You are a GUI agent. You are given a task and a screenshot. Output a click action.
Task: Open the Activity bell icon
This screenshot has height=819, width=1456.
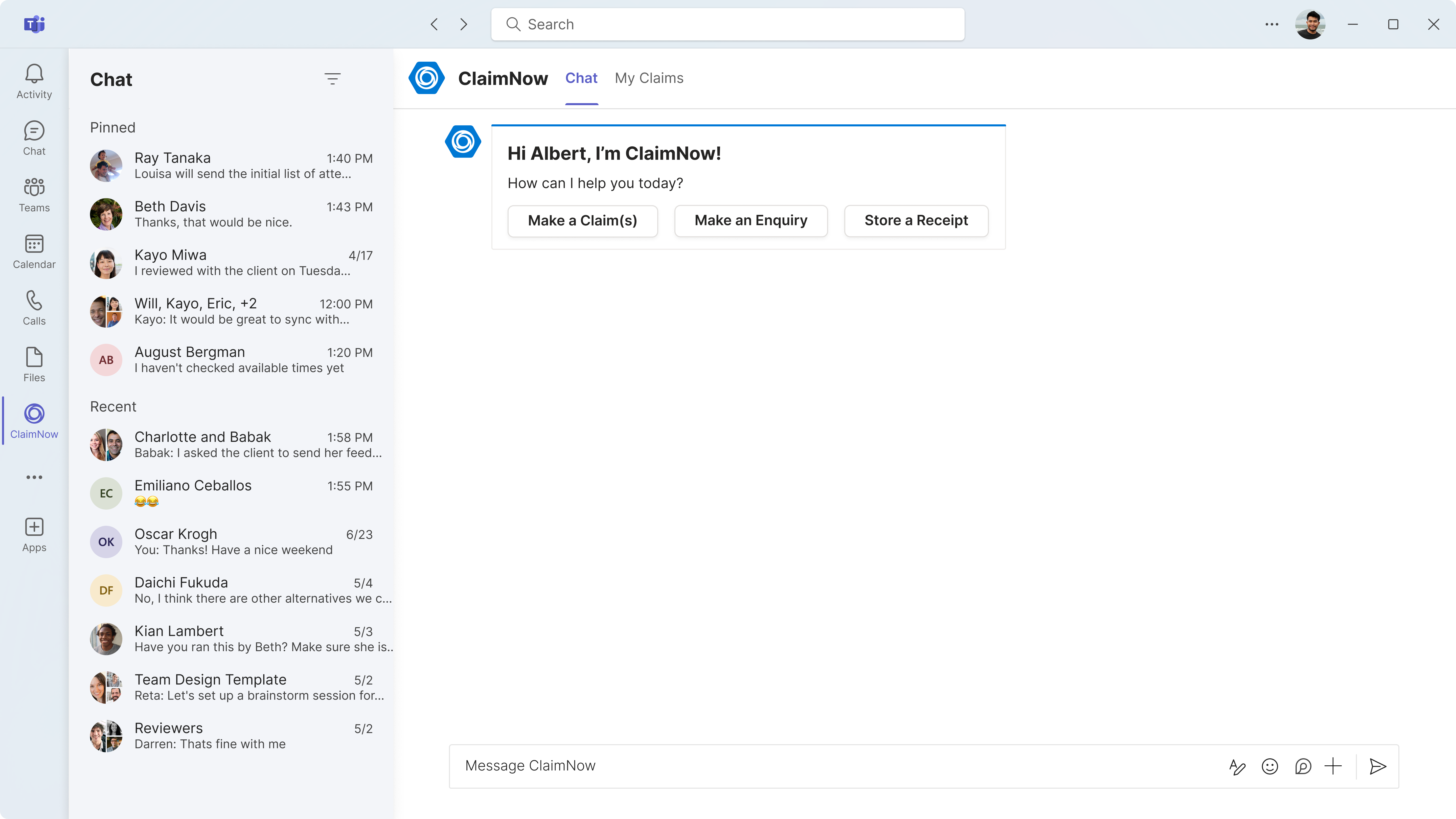click(34, 81)
